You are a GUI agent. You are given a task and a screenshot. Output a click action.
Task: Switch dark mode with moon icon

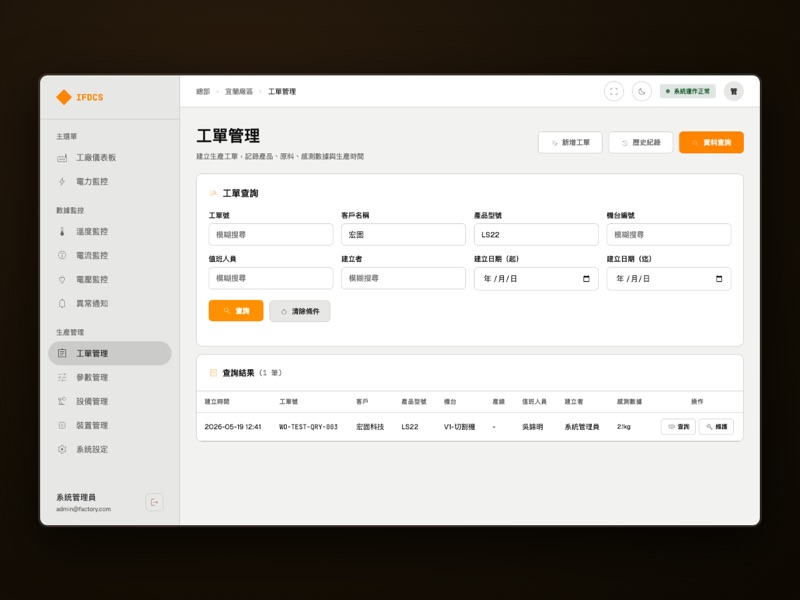642,91
